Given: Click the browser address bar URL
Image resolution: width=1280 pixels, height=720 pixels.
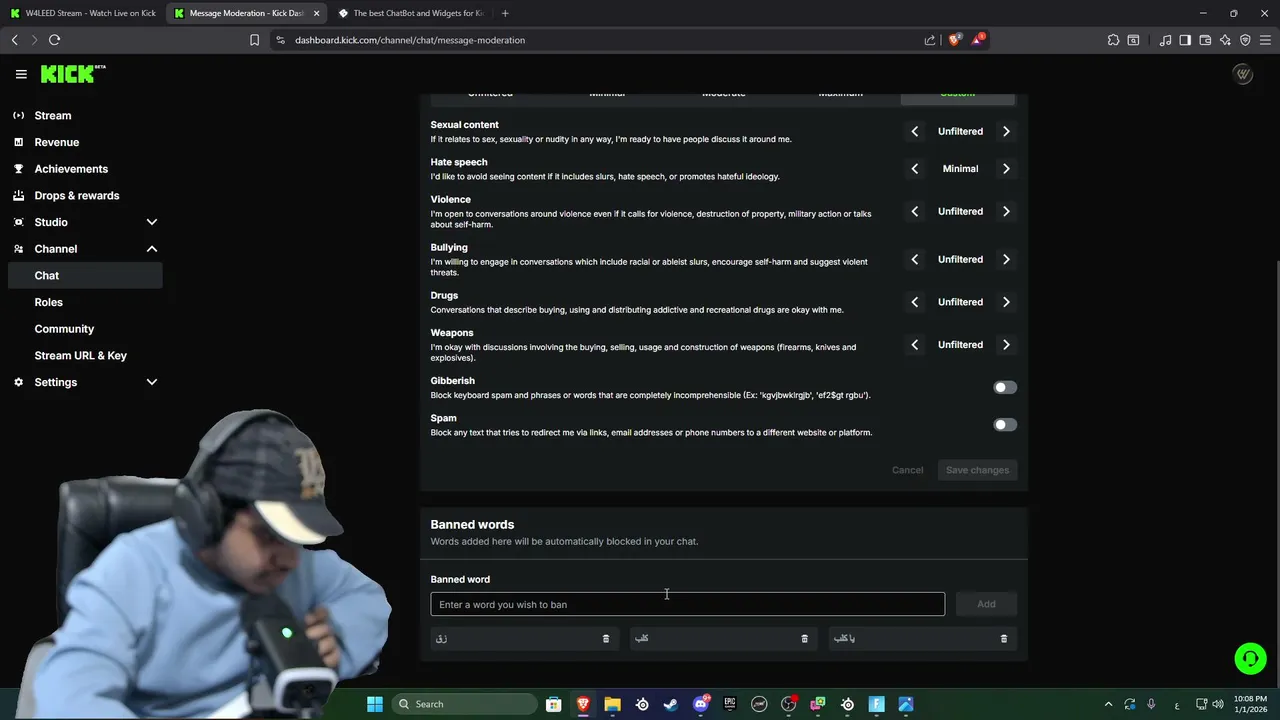Looking at the screenshot, I should (410, 40).
